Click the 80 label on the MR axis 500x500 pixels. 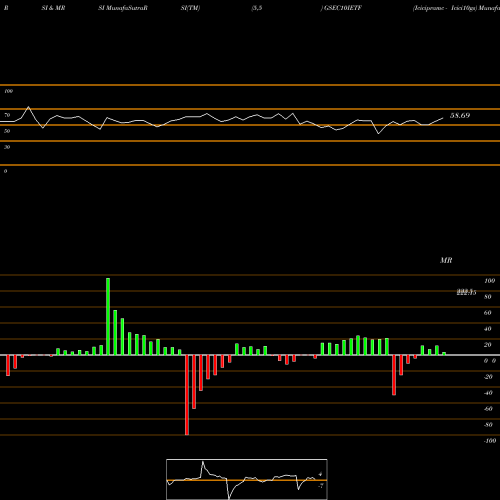point(488,297)
